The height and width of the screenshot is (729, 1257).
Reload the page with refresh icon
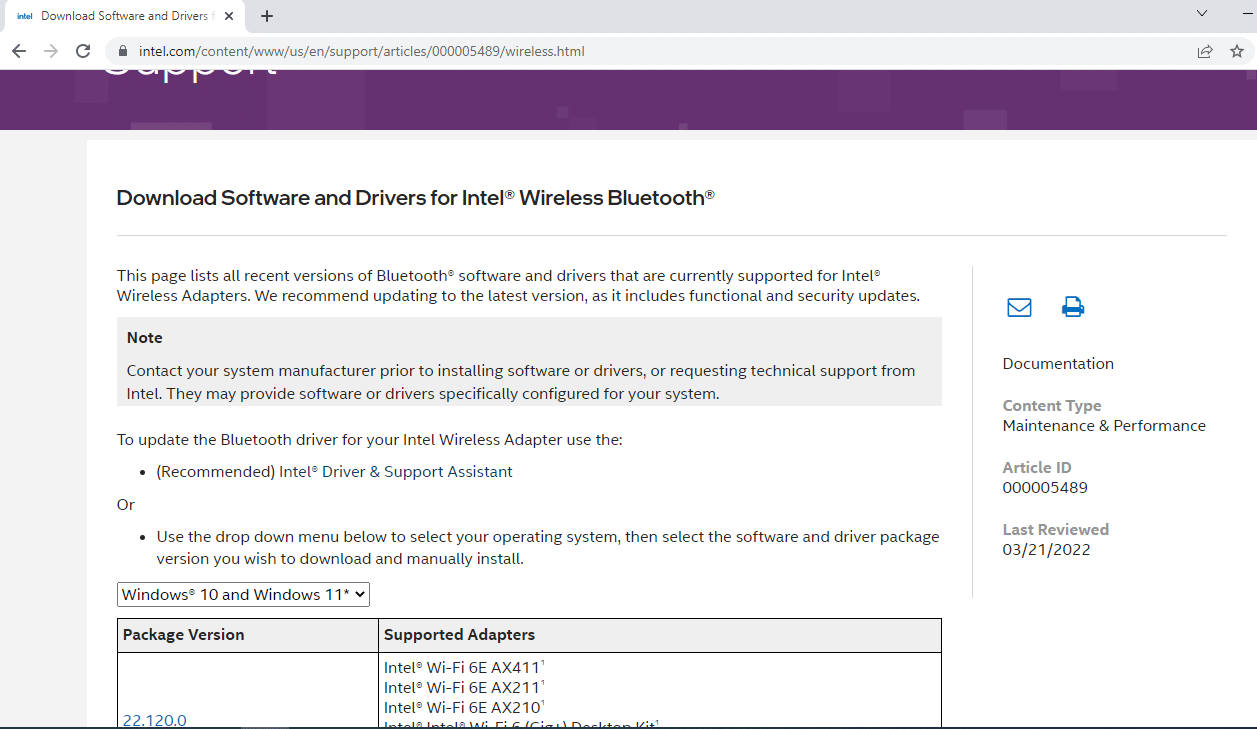[x=84, y=51]
